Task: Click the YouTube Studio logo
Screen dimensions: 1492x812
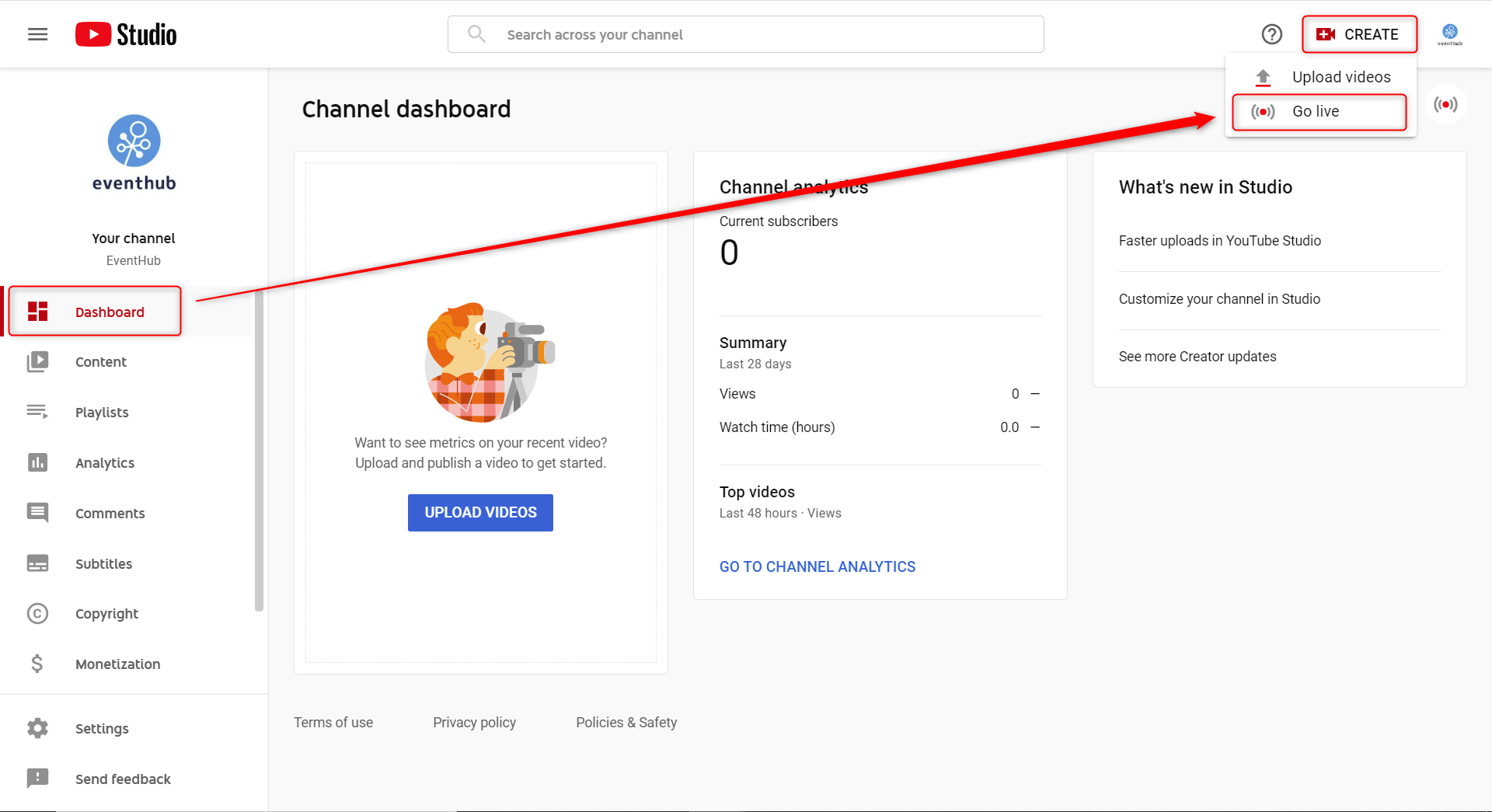Action: point(126,34)
